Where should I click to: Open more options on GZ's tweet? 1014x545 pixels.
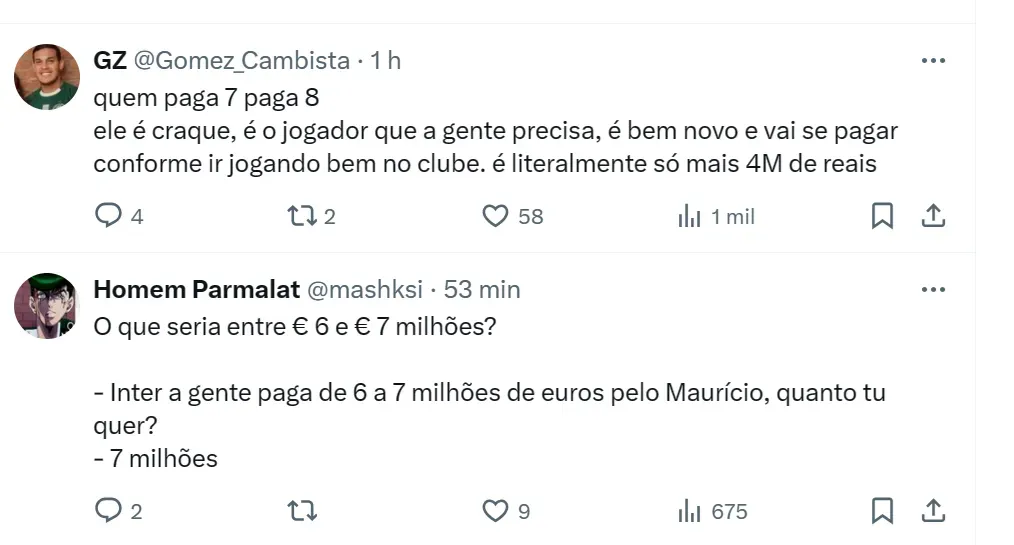[933, 61]
